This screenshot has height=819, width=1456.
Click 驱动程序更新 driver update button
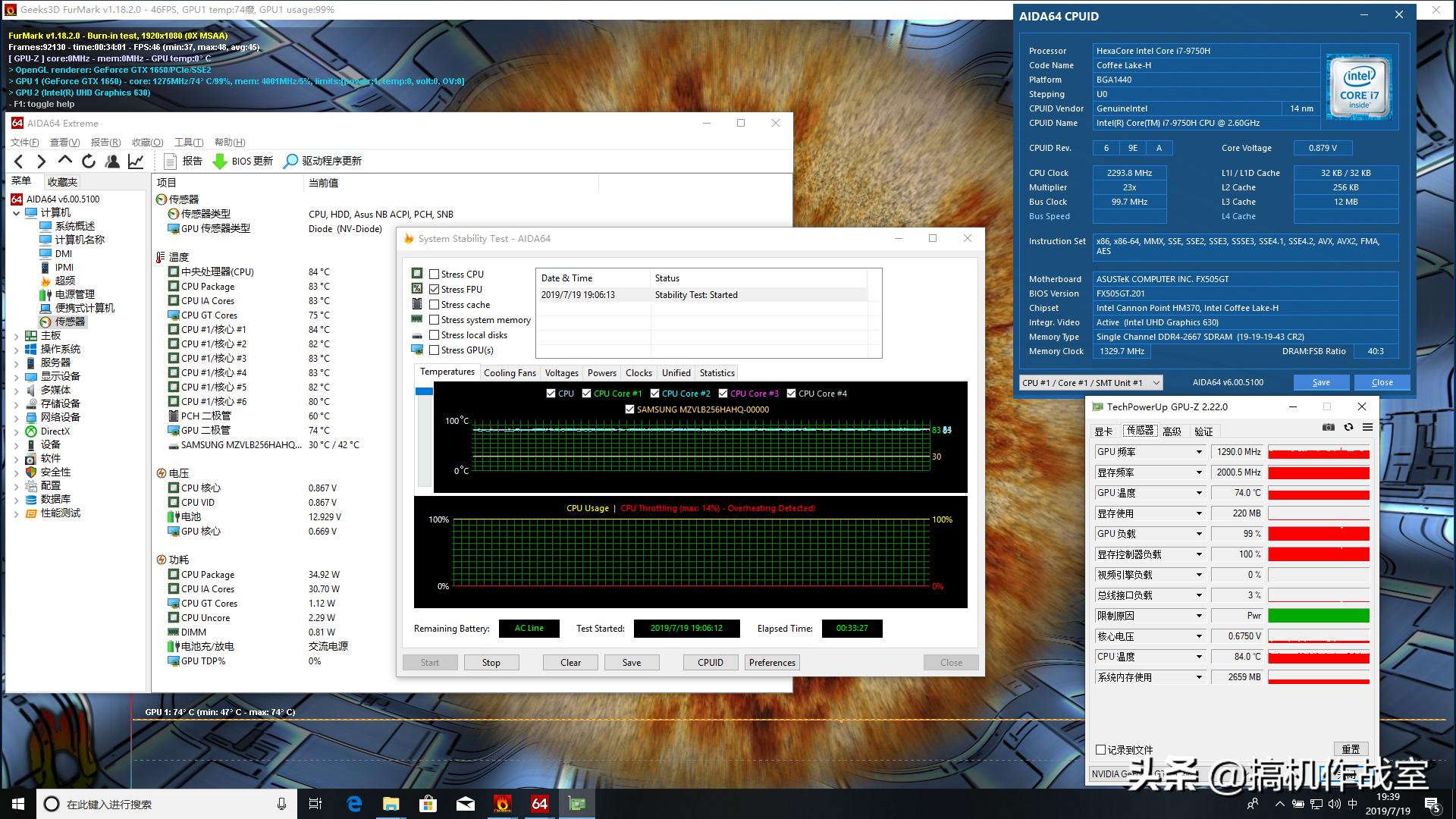click(322, 161)
